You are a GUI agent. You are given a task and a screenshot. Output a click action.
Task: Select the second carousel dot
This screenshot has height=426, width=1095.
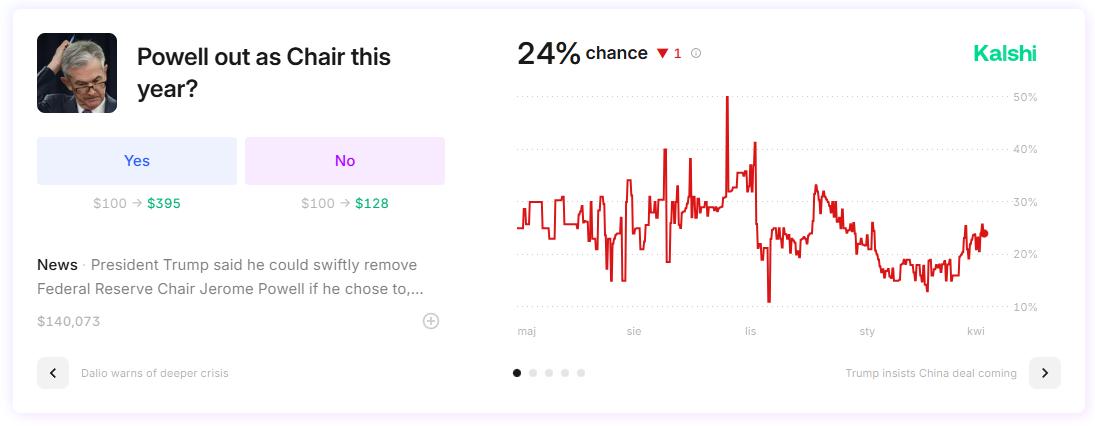pos(533,373)
